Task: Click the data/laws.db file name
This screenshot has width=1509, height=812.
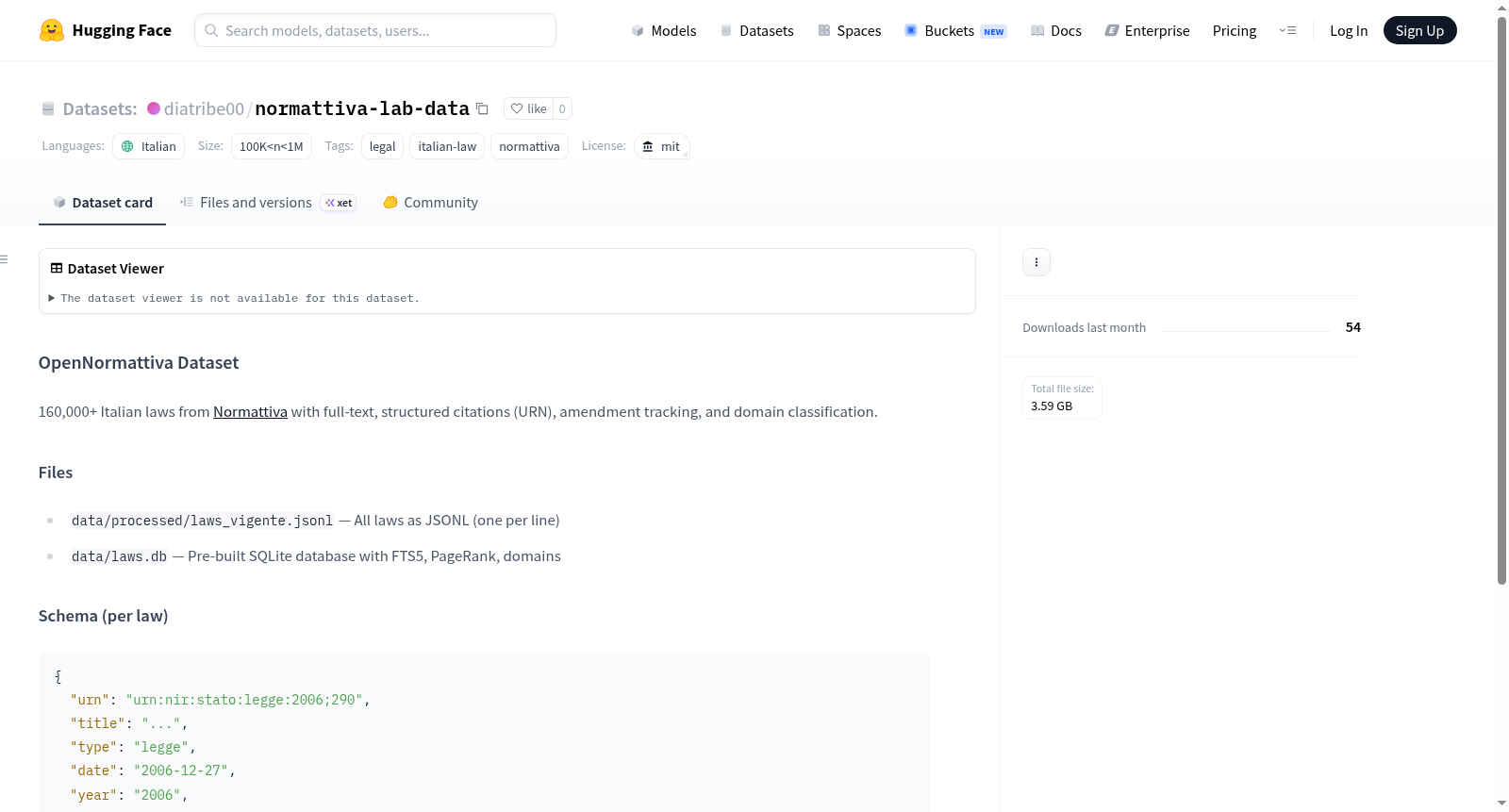Action: 119,556
